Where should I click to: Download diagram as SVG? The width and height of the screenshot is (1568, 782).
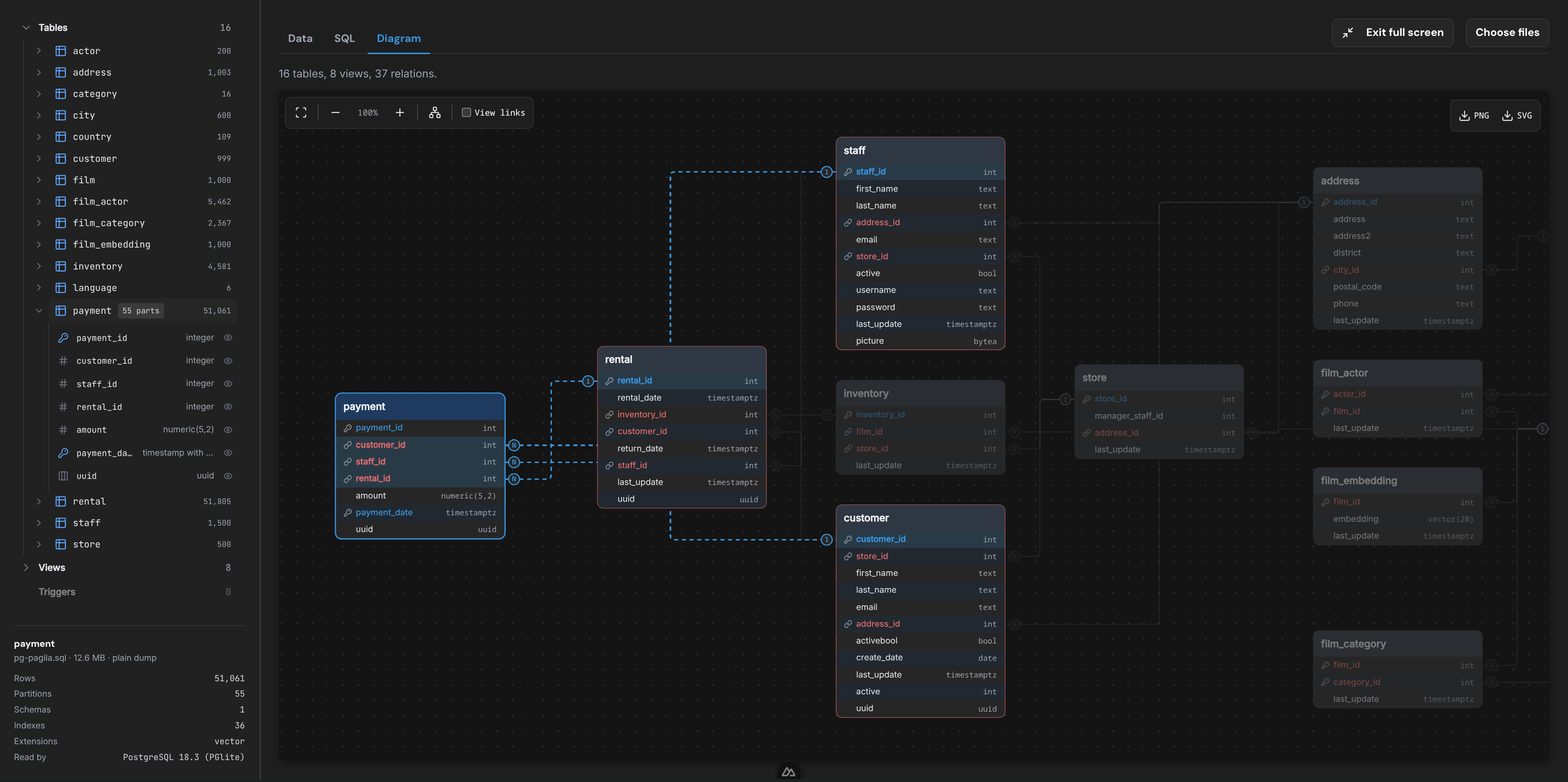pos(1517,116)
